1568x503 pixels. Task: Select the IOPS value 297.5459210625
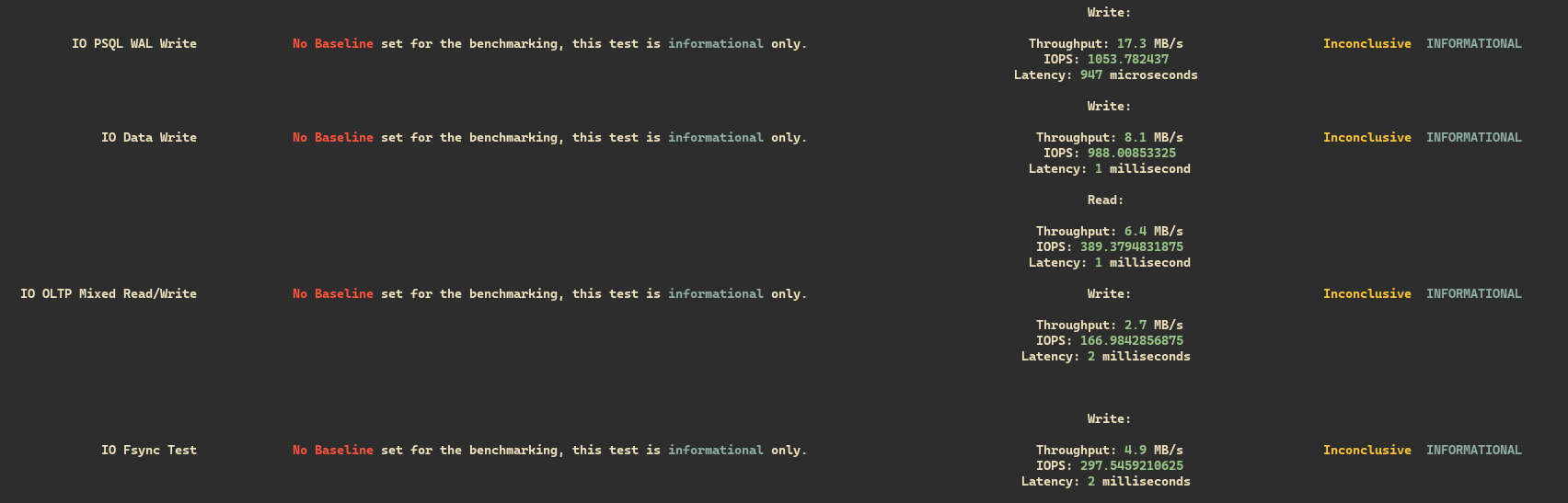click(x=1131, y=465)
